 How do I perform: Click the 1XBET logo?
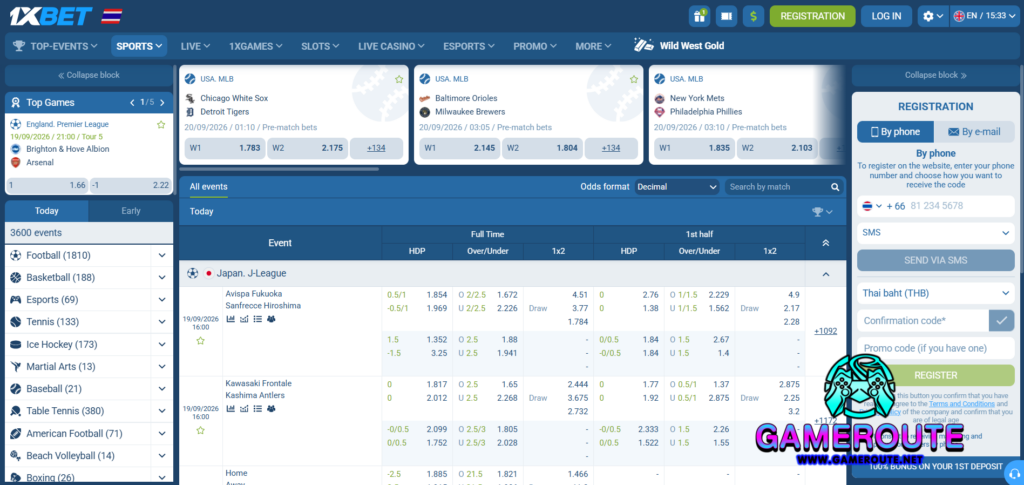click(51, 16)
